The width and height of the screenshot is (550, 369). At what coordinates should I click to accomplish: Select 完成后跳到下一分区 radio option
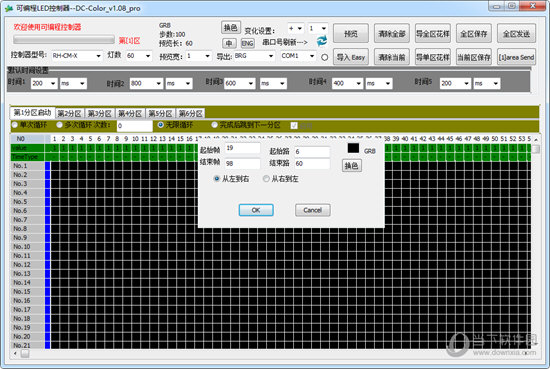click(214, 125)
